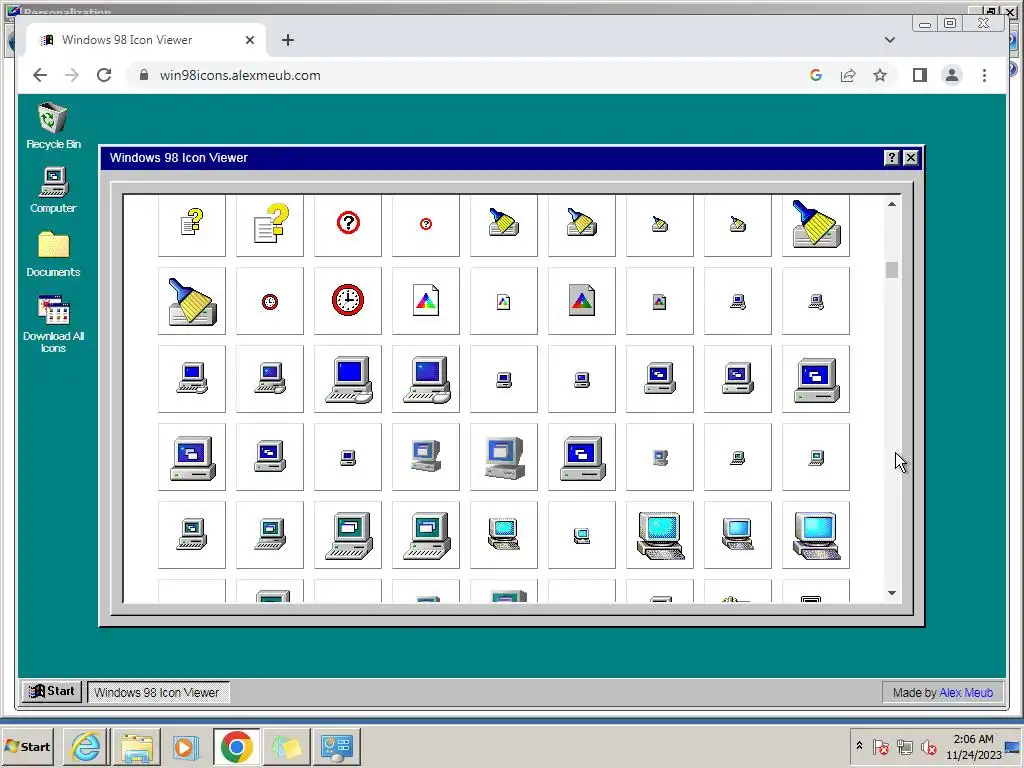Launch Internet Explorer from taskbar
The height and width of the screenshot is (768, 1024).
coord(86,746)
